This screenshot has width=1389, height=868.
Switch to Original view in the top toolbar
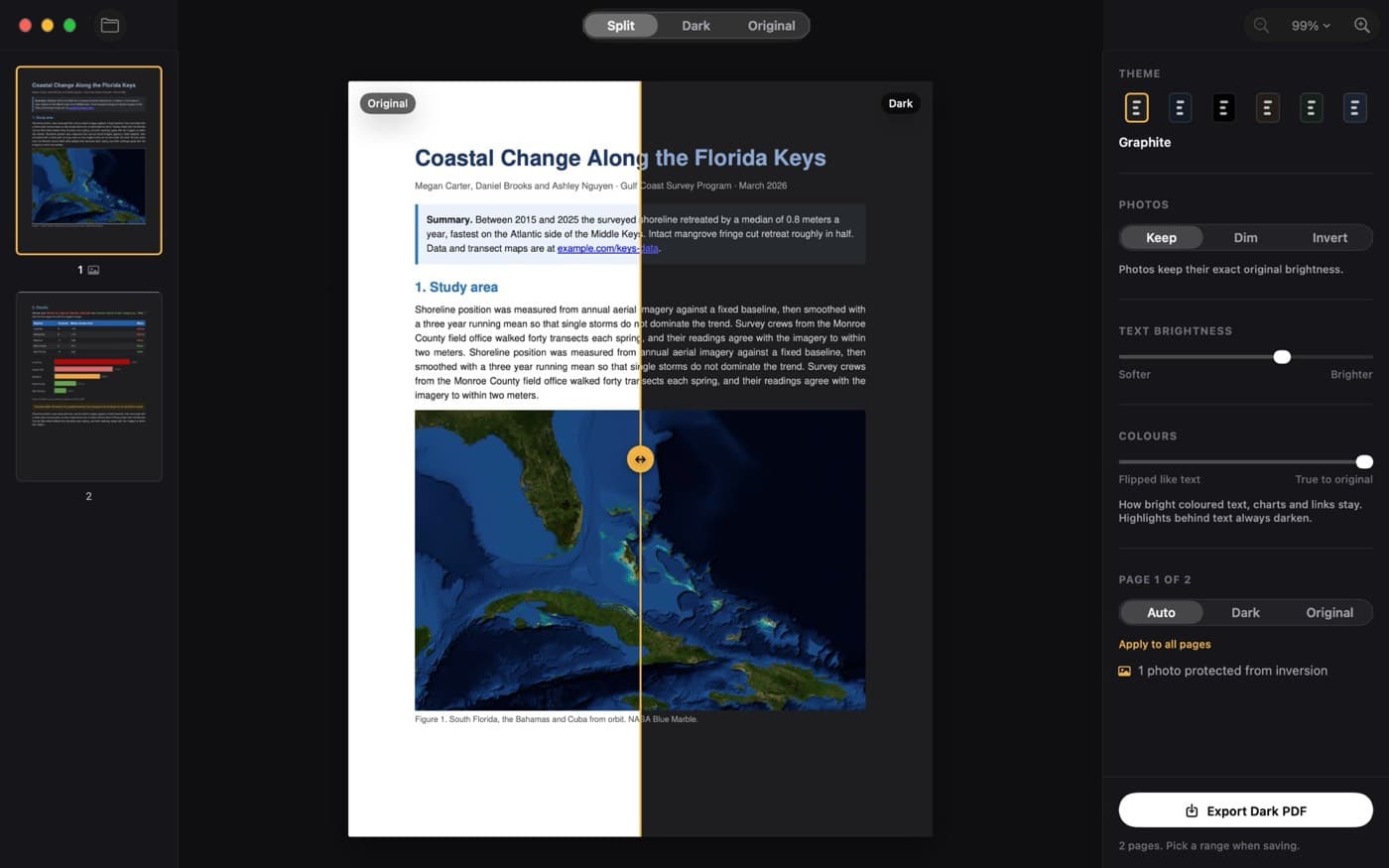771,26
